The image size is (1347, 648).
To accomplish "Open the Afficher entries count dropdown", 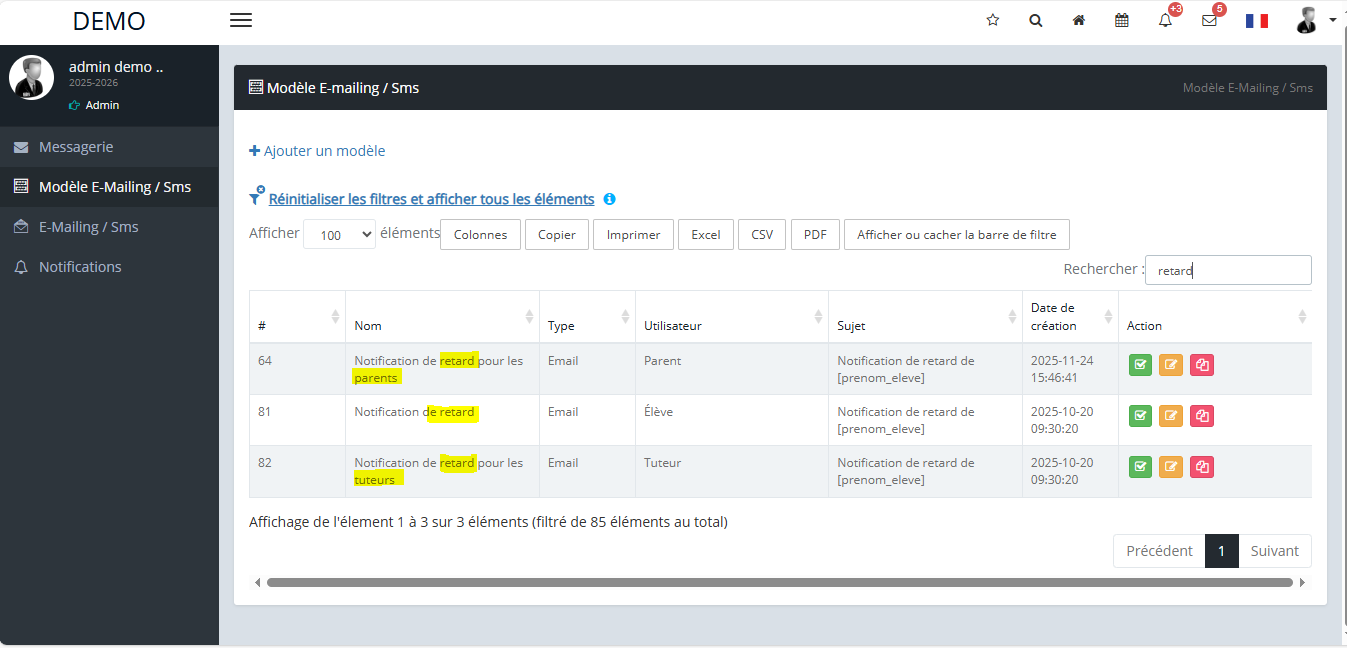I will 339,235.
